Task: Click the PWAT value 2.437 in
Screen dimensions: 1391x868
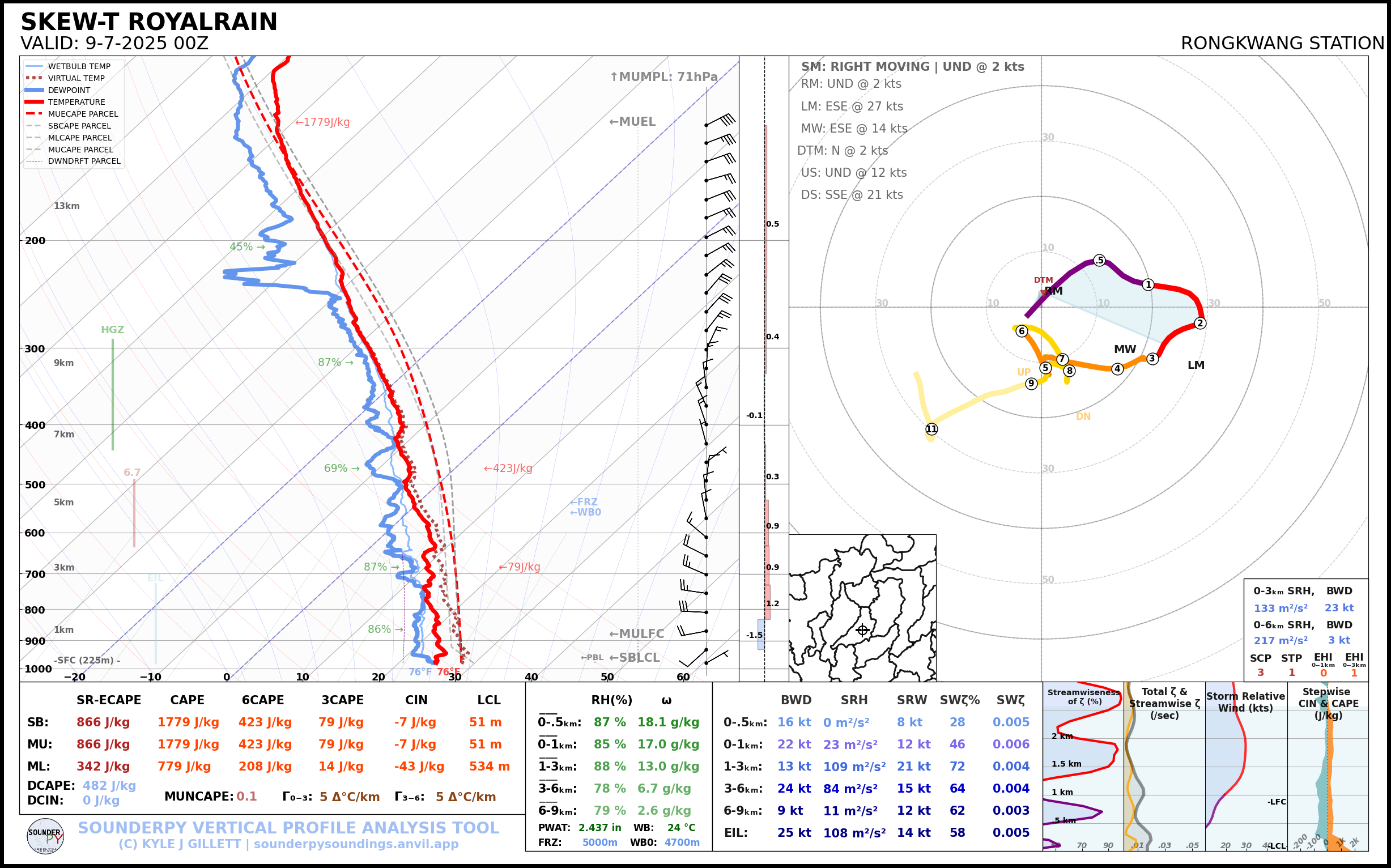Action: click(599, 828)
